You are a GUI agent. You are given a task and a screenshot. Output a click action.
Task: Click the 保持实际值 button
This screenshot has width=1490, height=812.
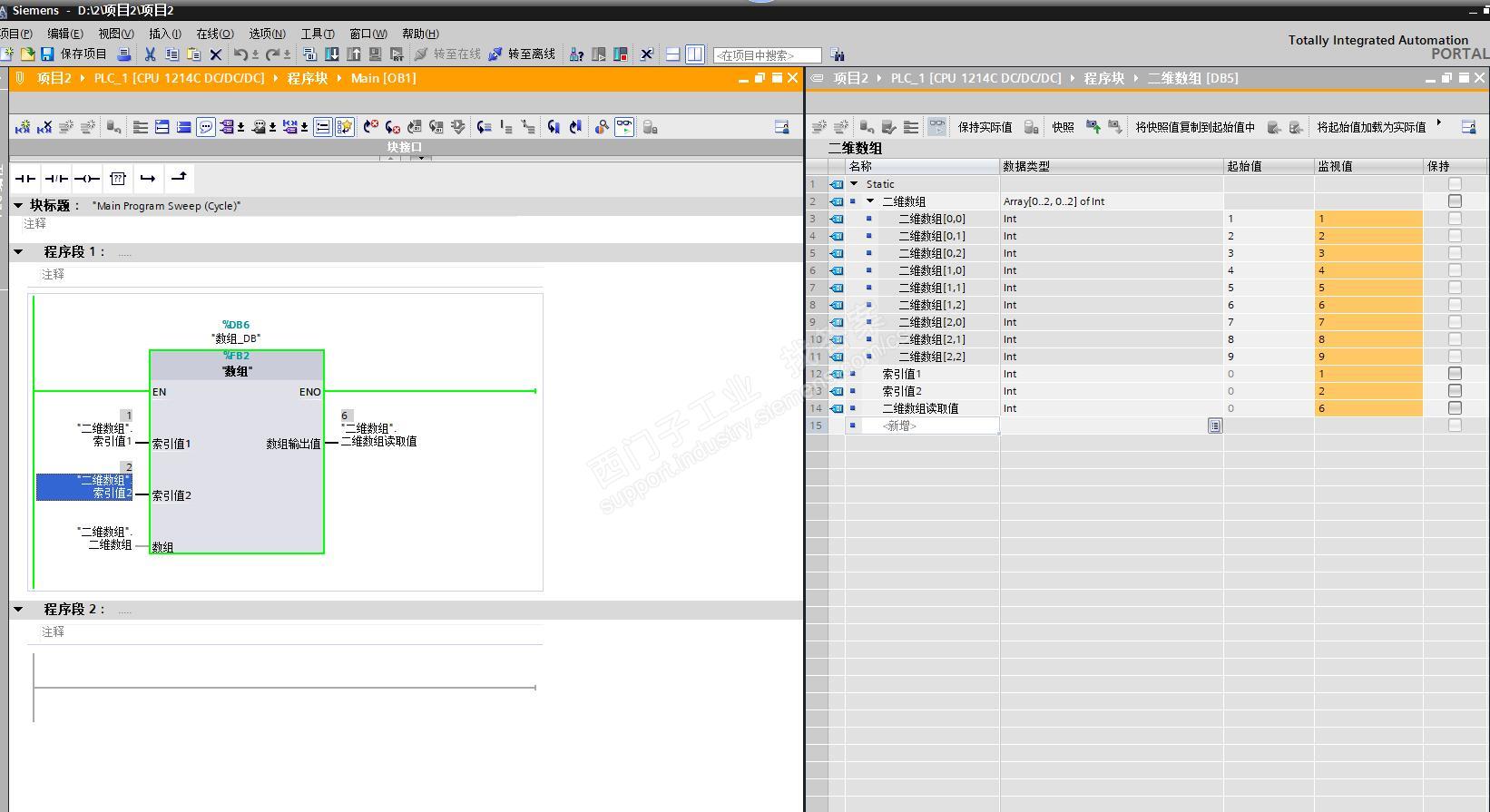click(x=985, y=127)
